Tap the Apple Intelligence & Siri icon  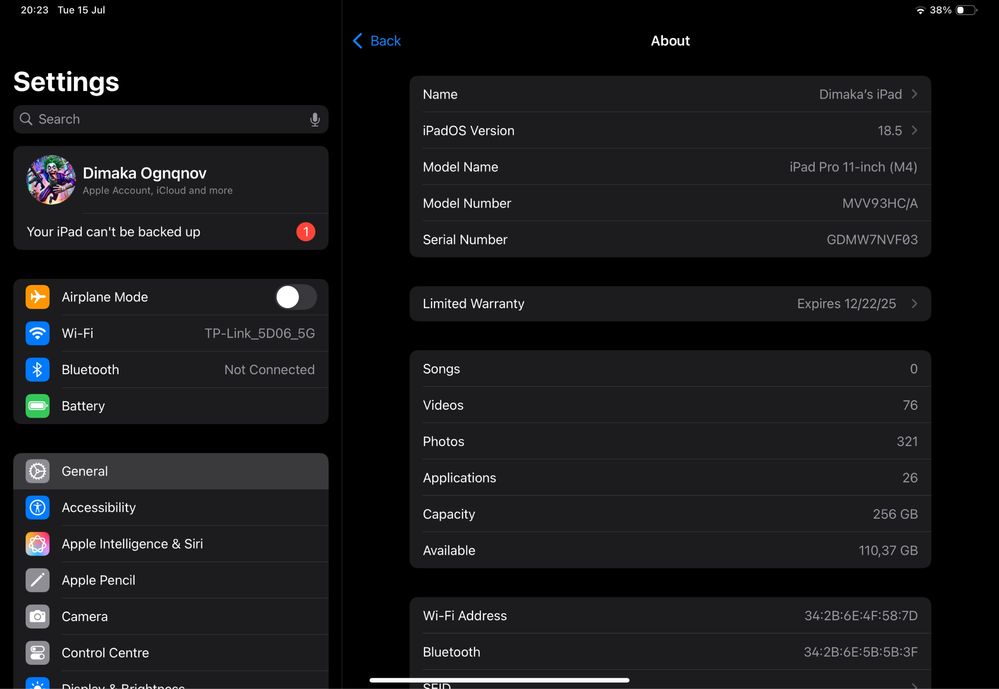point(38,544)
